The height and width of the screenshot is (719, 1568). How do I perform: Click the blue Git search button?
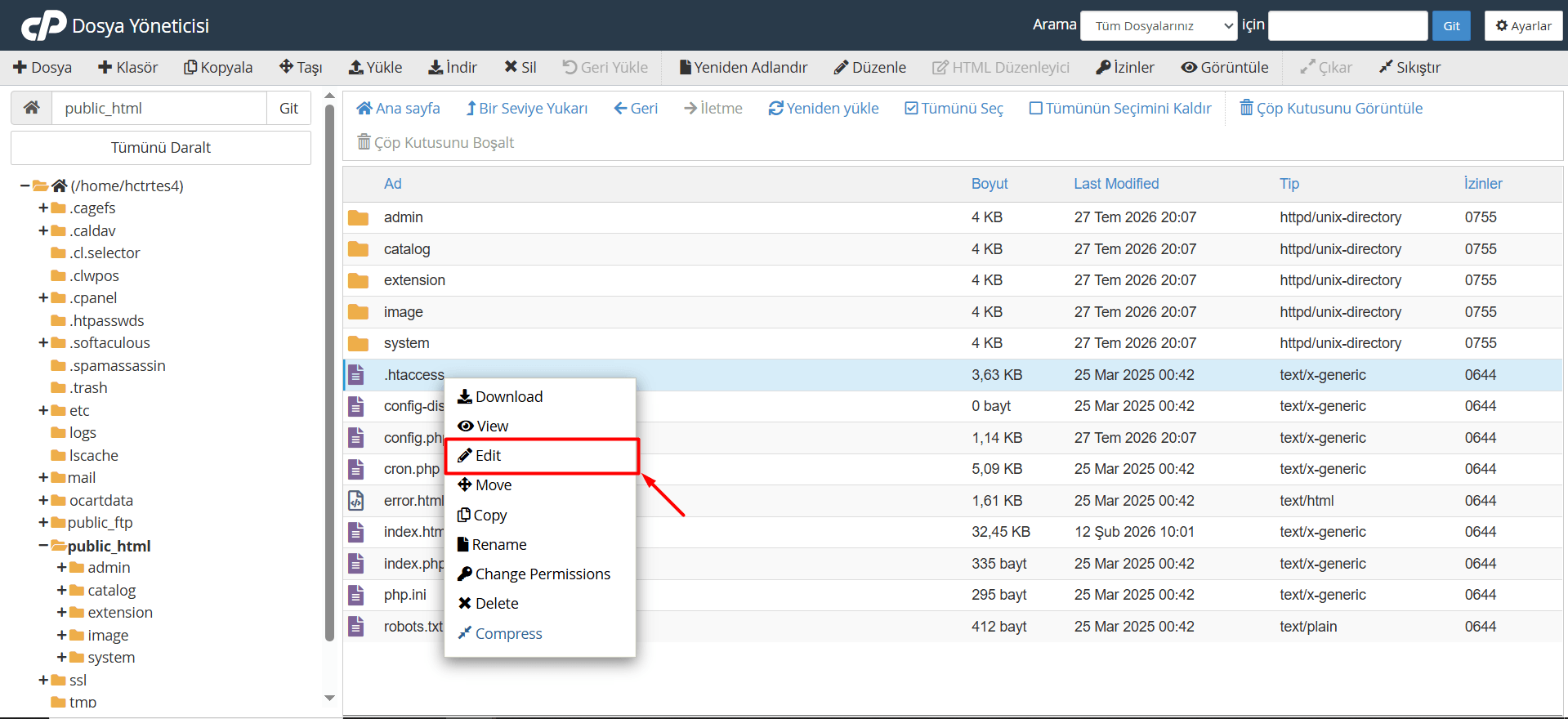coord(1451,25)
